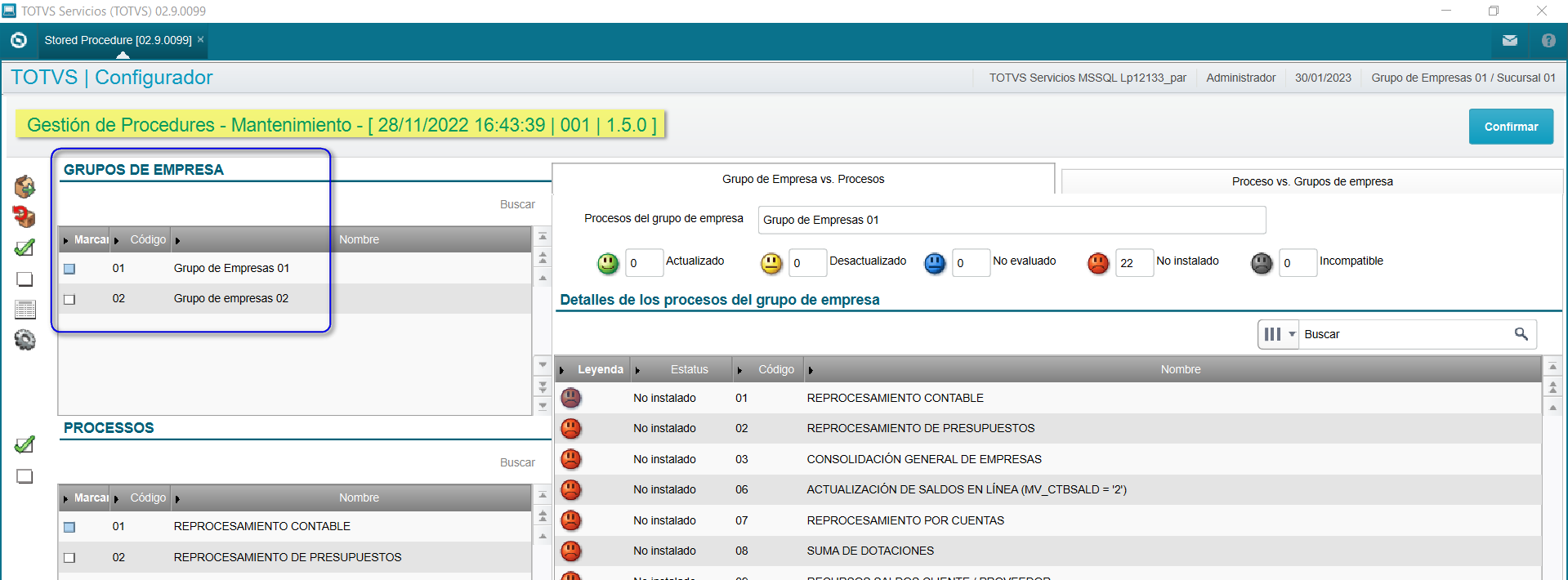Expand Nombre column arrow in company groups grid

177,240
